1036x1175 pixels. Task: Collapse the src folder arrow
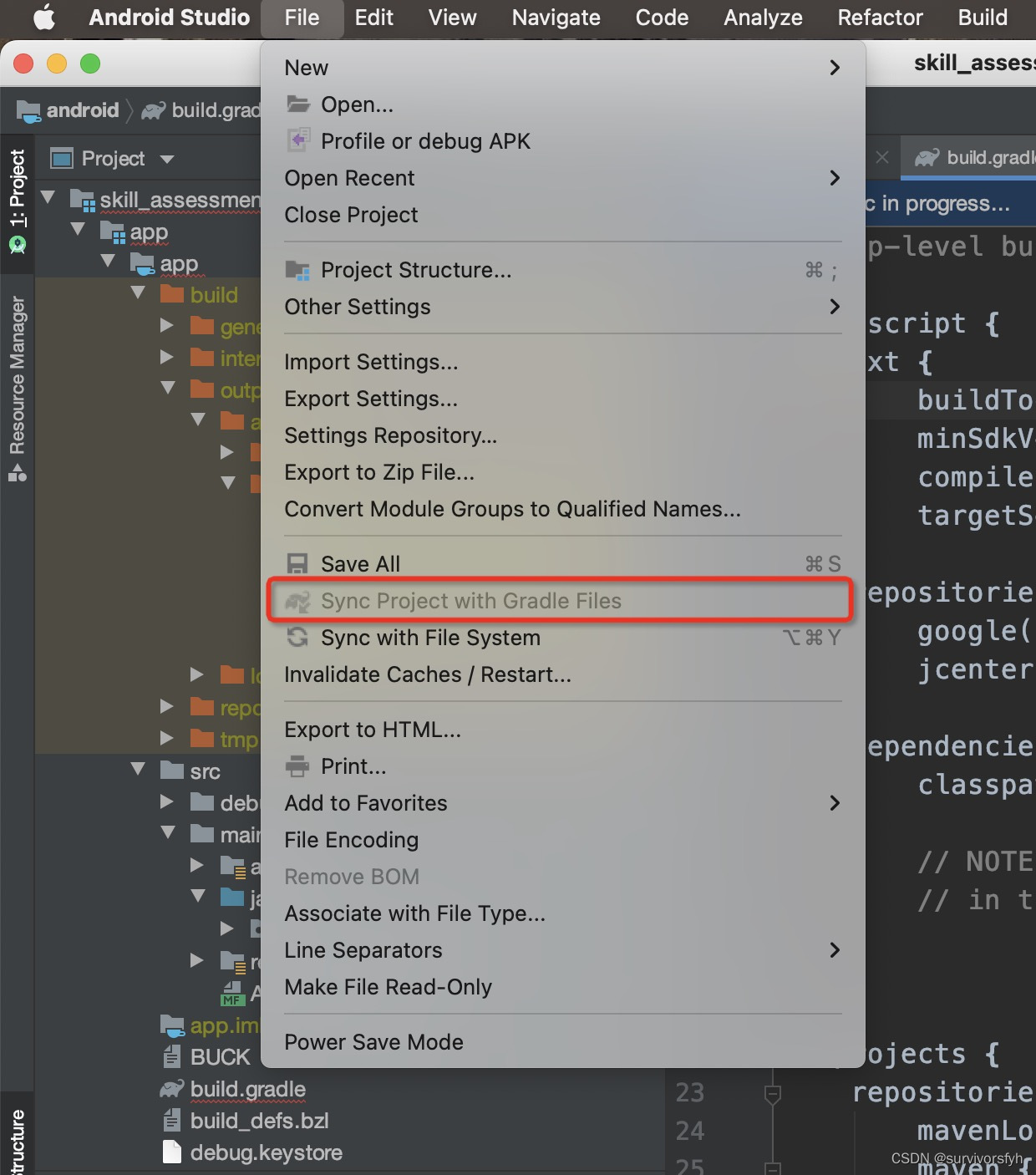(139, 770)
